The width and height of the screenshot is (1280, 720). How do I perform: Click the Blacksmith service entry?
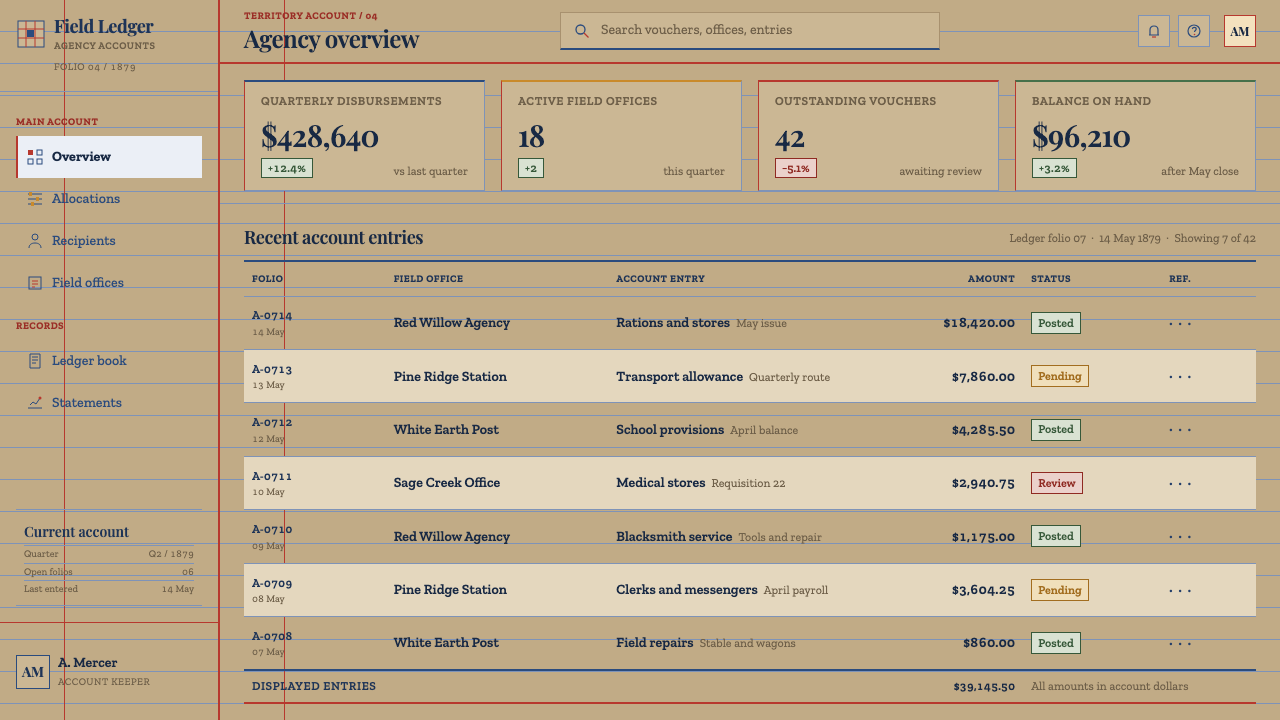(674, 537)
